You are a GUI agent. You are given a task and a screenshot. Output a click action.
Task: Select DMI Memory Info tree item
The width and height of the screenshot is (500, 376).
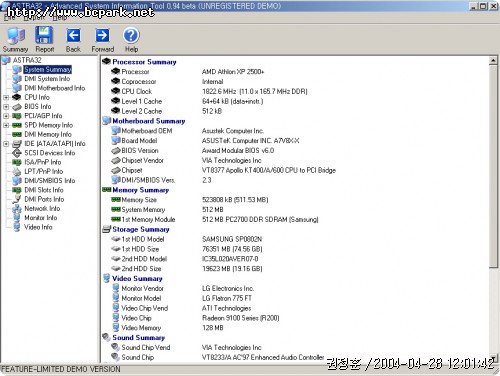click(x=48, y=134)
